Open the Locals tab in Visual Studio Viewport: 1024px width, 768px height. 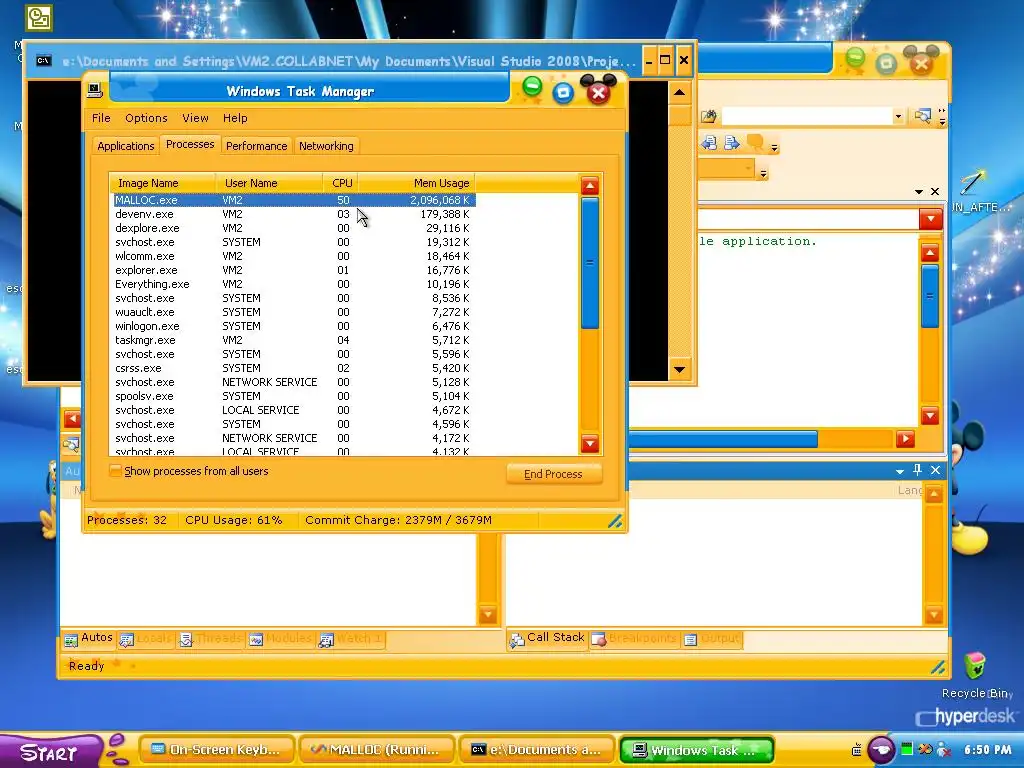coord(146,639)
